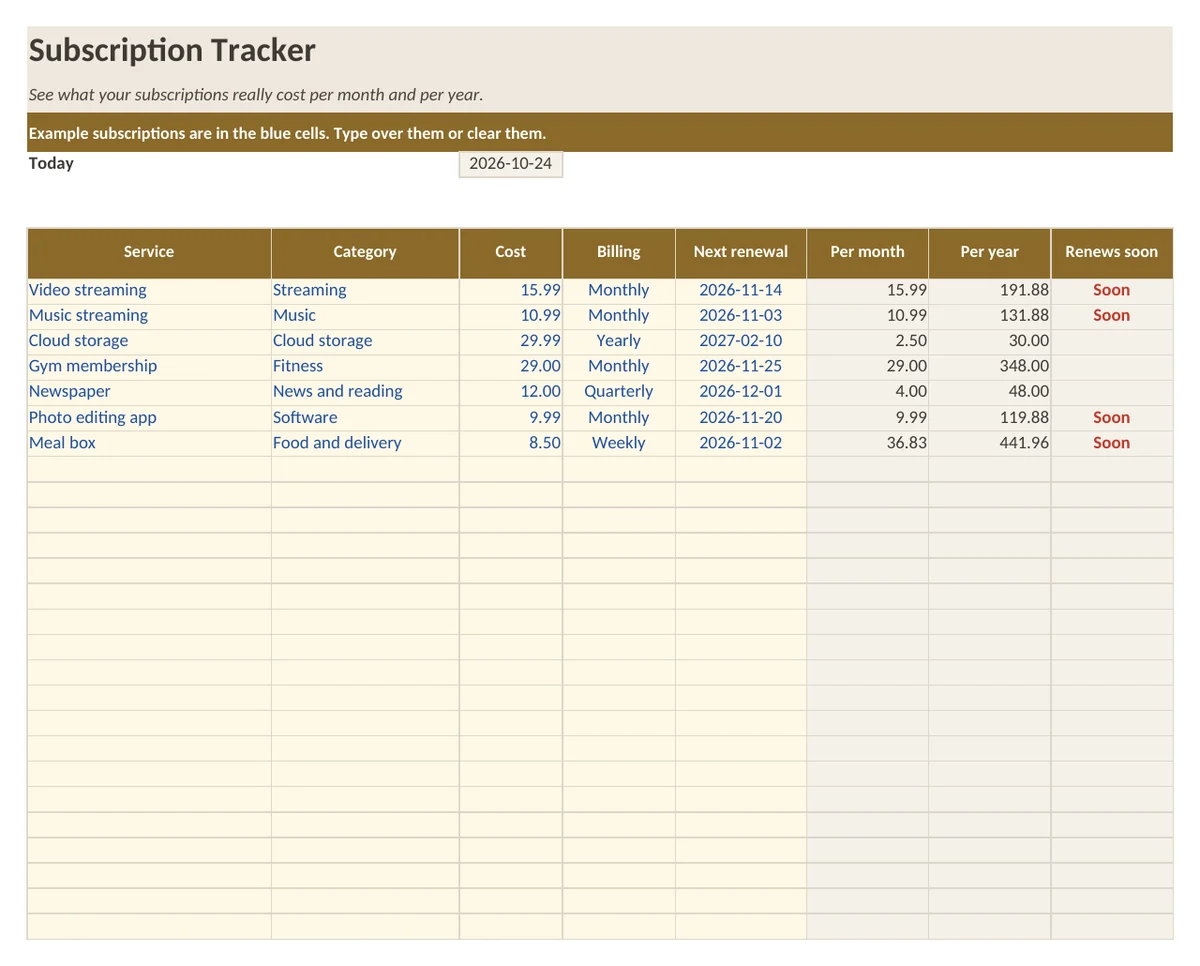This screenshot has width=1200, height=966.
Task: Select the Software category cell
Action: click(365, 418)
